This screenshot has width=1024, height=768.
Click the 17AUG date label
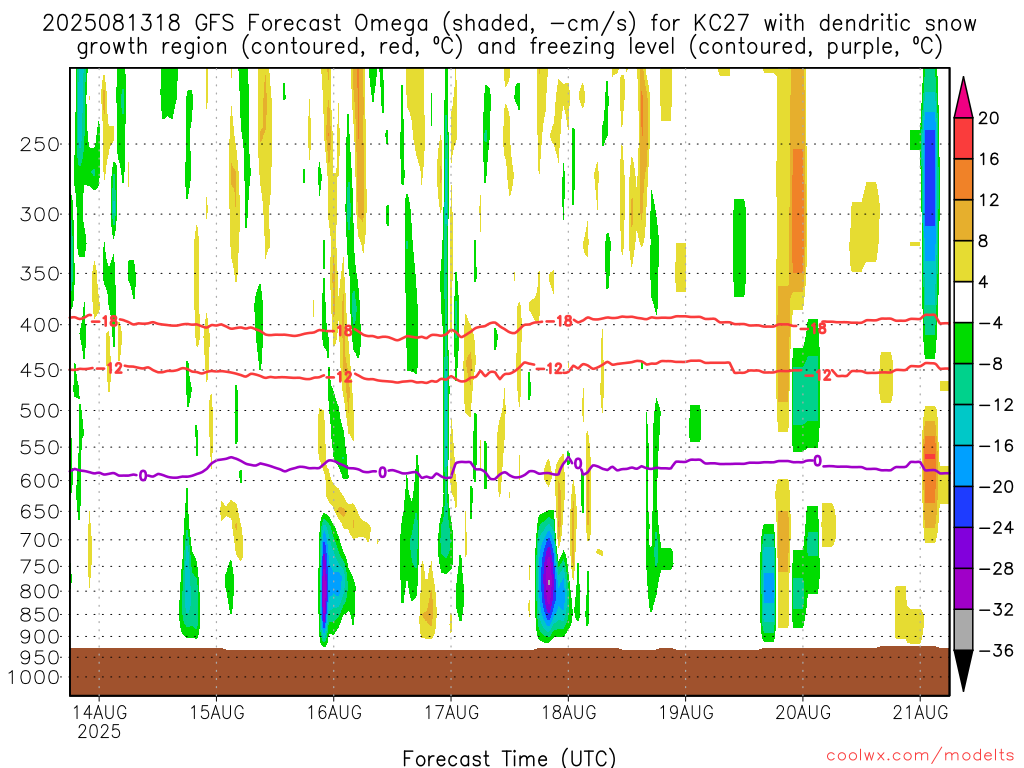[x=451, y=711]
